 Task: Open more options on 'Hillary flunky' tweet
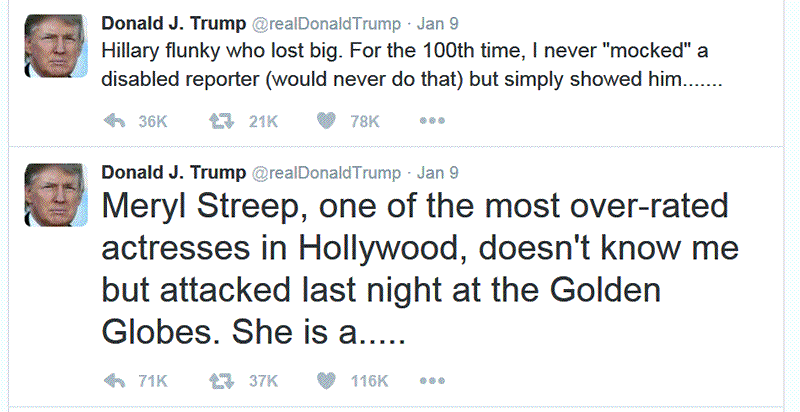tap(432, 122)
